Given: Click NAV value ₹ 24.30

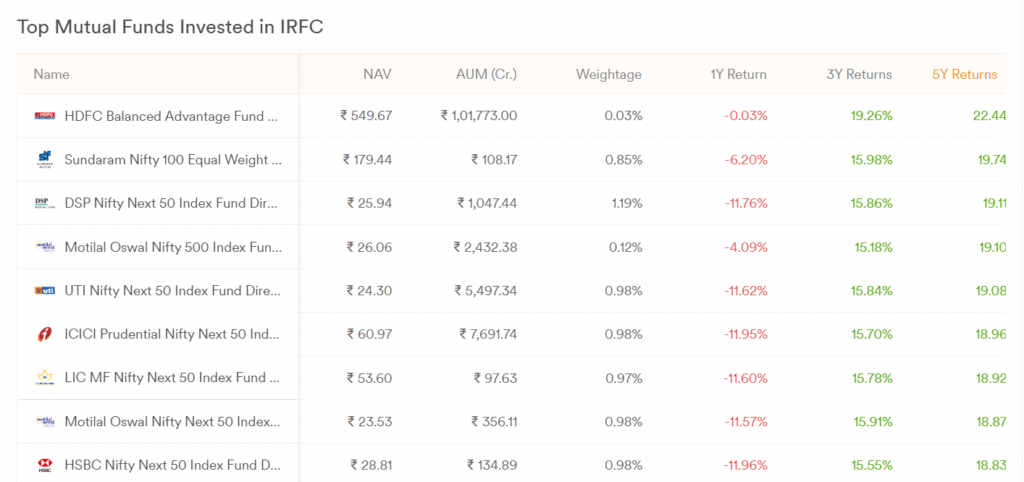Looking at the screenshot, I should pos(369,291).
